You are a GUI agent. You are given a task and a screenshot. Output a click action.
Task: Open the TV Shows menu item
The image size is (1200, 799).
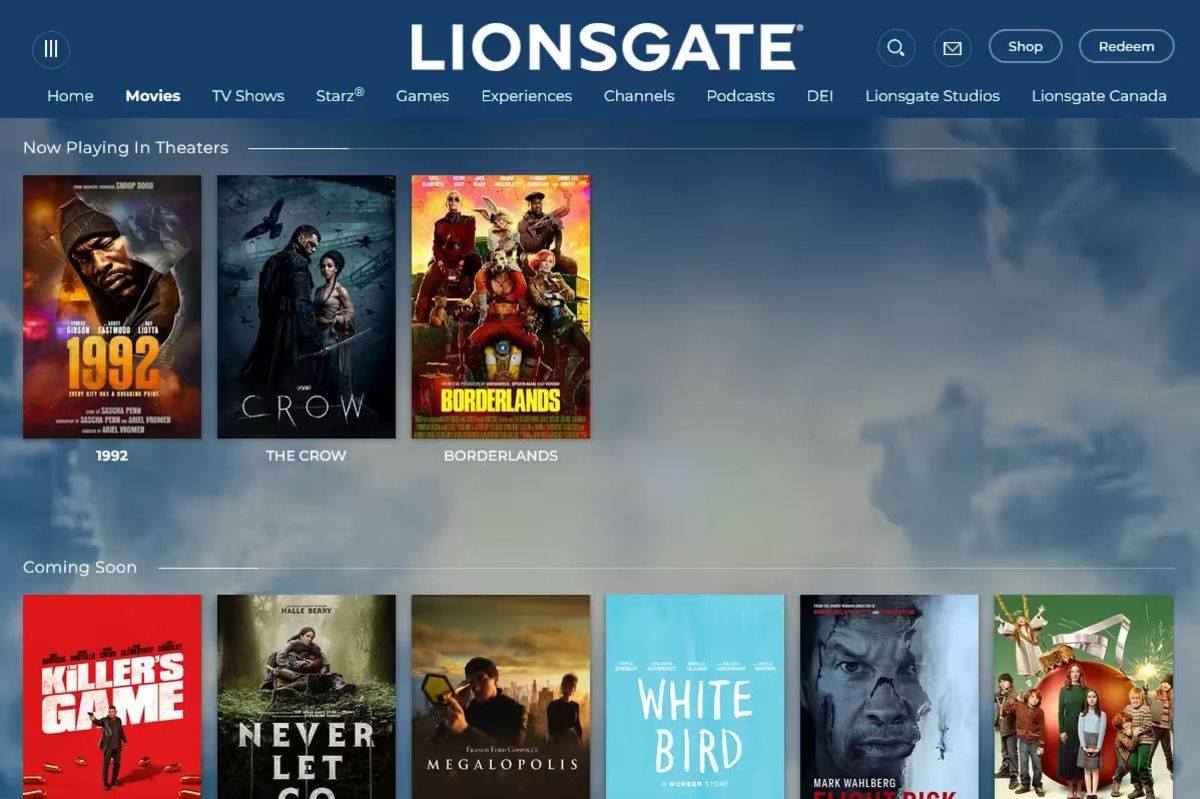[248, 96]
